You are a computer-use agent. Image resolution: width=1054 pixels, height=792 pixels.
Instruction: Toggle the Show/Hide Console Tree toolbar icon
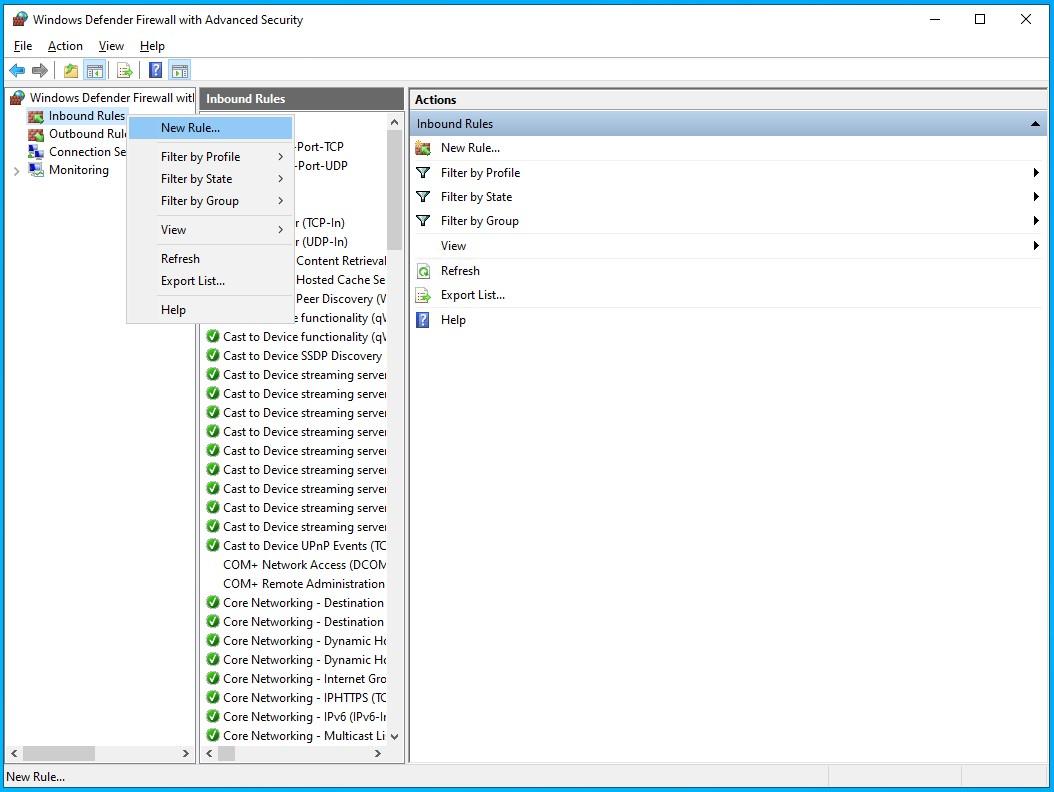point(95,70)
